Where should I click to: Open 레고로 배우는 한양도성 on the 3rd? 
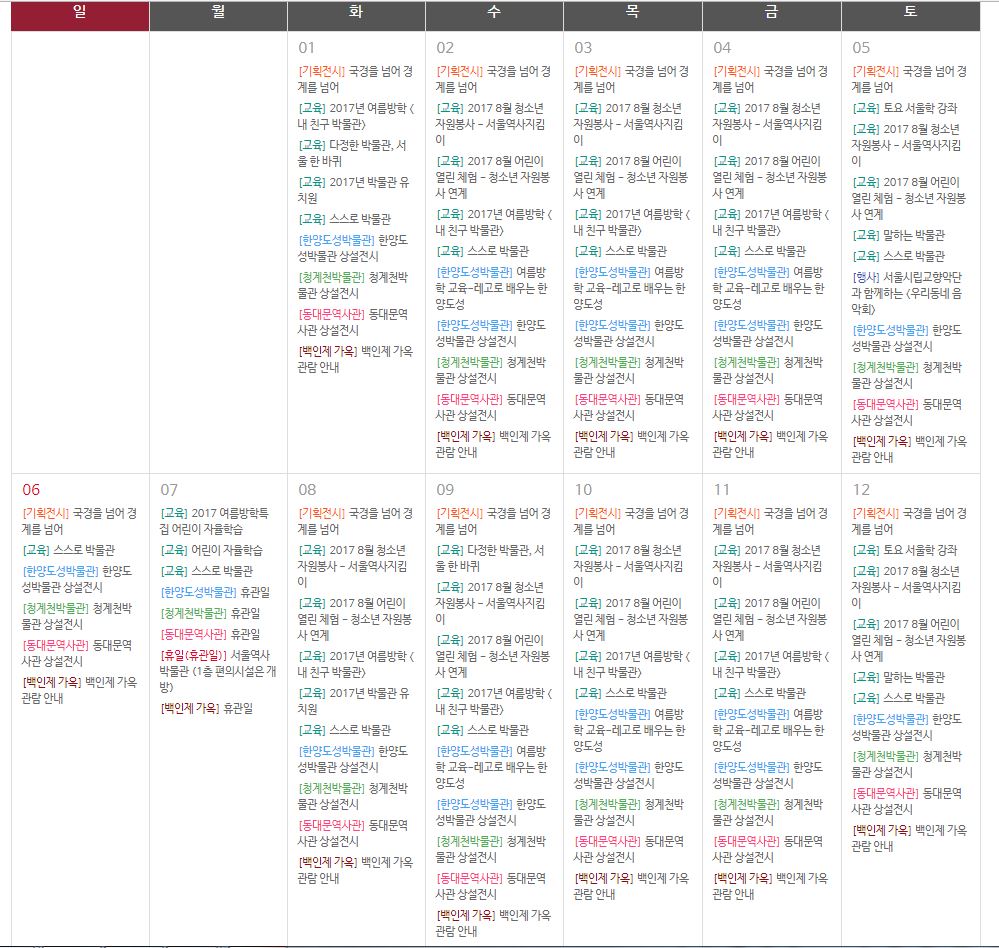630,288
